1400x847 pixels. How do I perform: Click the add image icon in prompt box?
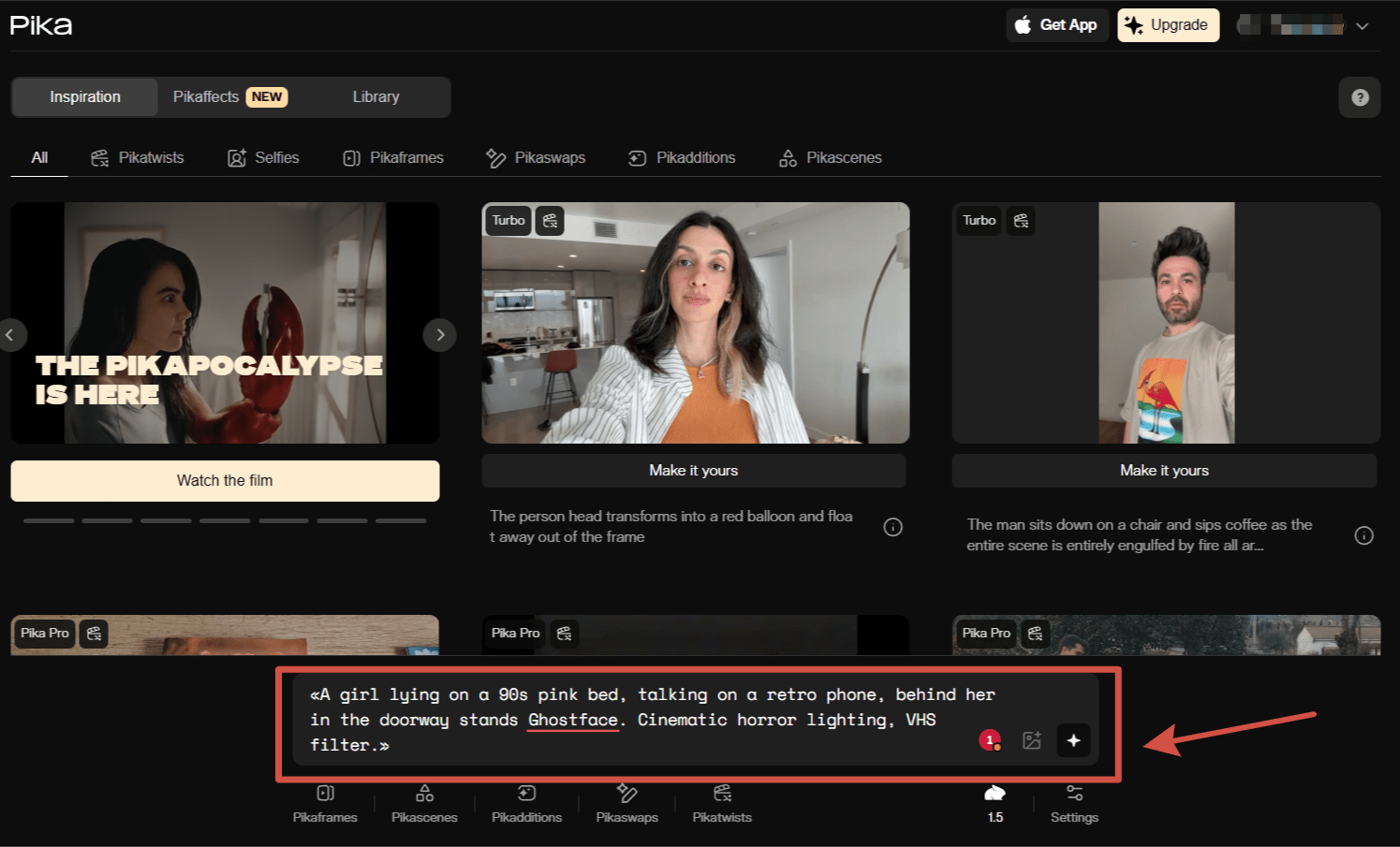(x=1032, y=740)
